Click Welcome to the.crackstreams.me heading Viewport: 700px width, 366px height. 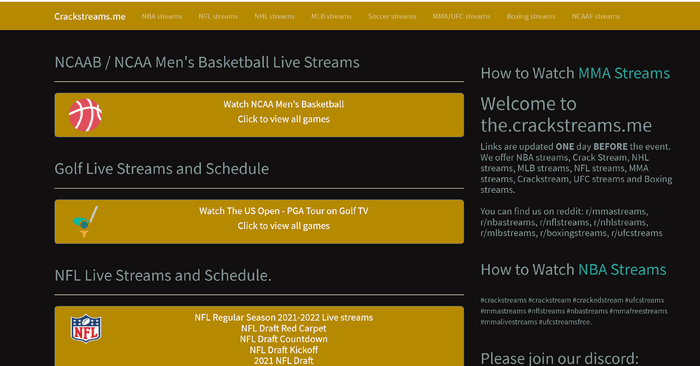pyautogui.click(x=566, y=115)
